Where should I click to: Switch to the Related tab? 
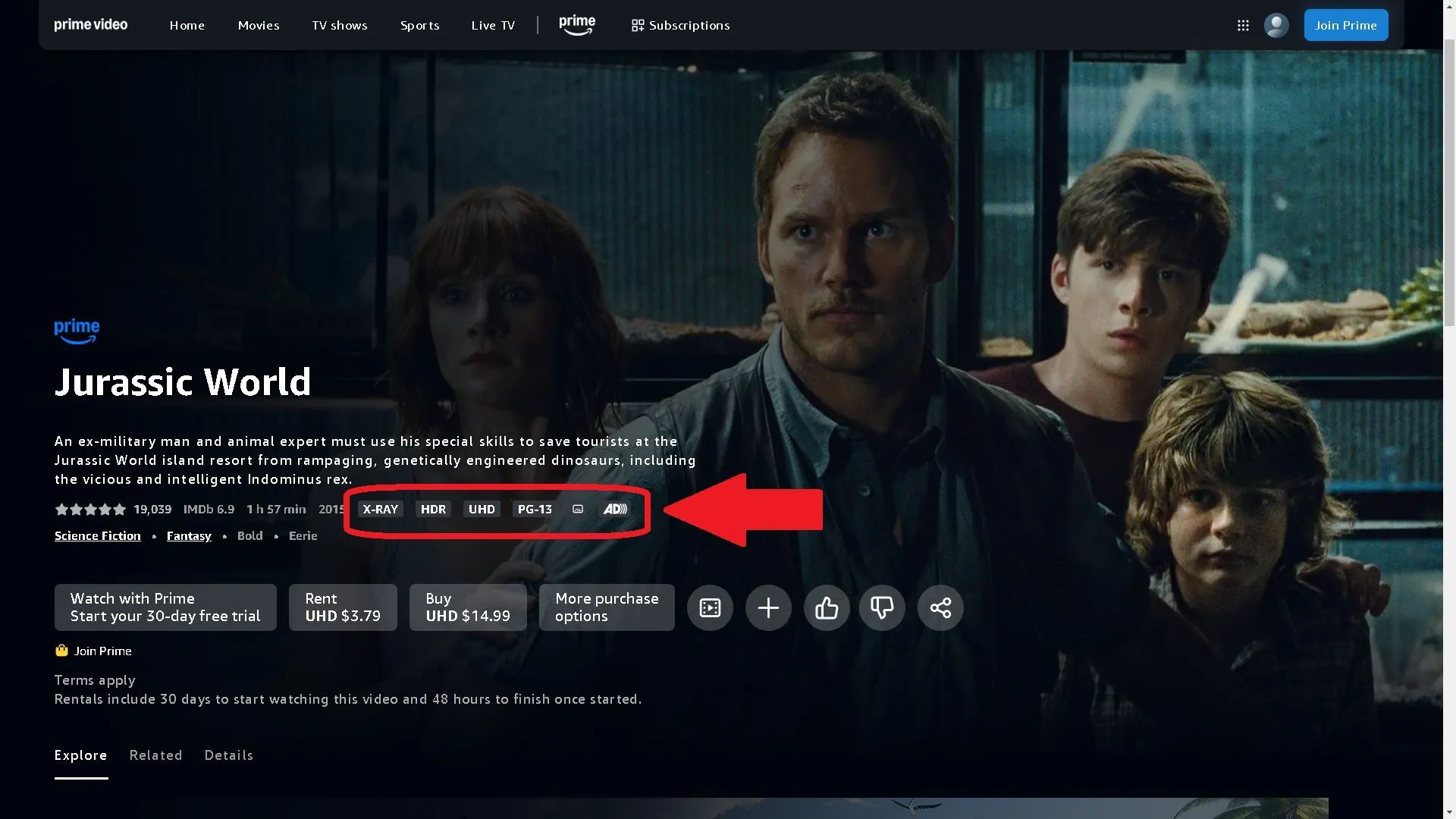pyautogui.click(x=155, y=755)
